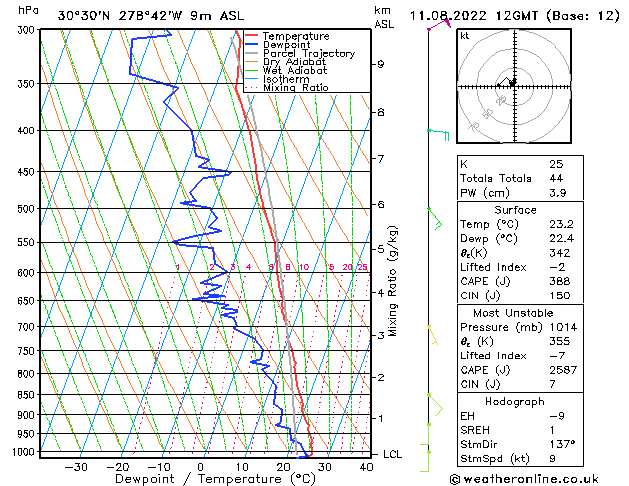This screenshot has height=486, width=629.
Task: Click the Temperature legend label
Action: click(x=296, y=36)
